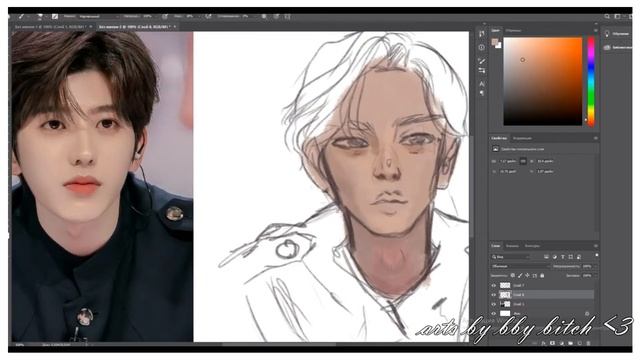Create new group folder icon at Layers bottom
640x360 pixels.
pos(571,343)
